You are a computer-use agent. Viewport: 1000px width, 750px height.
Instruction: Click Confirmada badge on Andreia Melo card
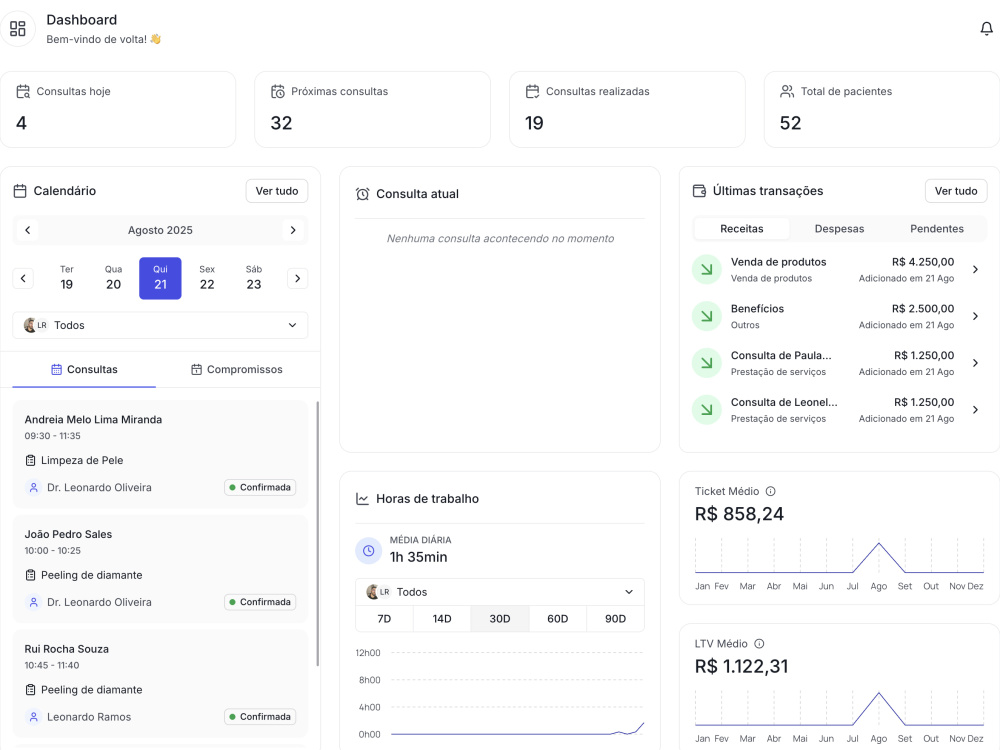[x=260, y=487]
